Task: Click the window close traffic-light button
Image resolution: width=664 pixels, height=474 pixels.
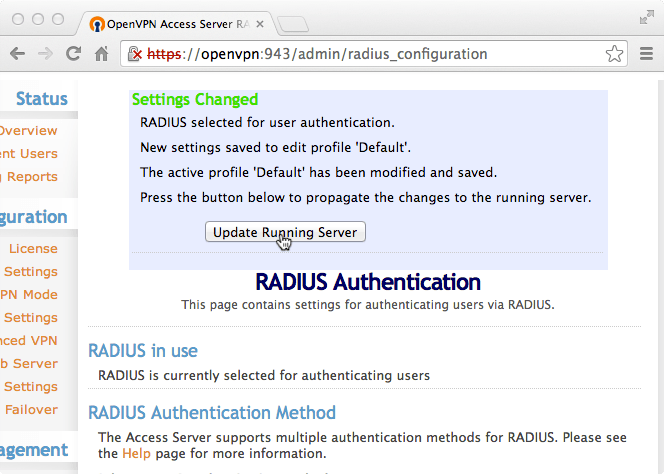Action: (x=18, y=19)
